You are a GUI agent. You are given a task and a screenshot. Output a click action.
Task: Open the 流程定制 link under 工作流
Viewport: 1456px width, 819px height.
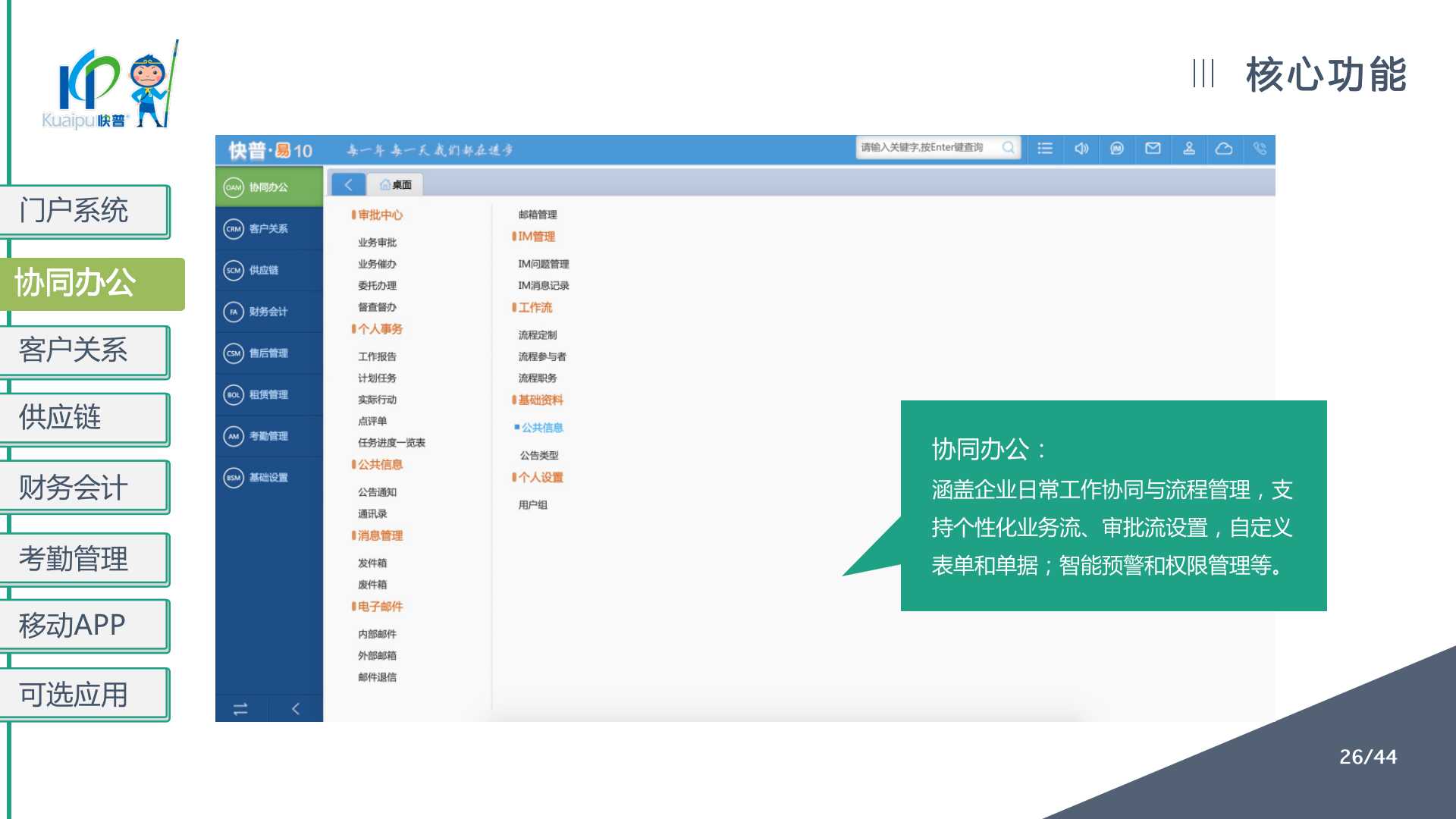537,334
